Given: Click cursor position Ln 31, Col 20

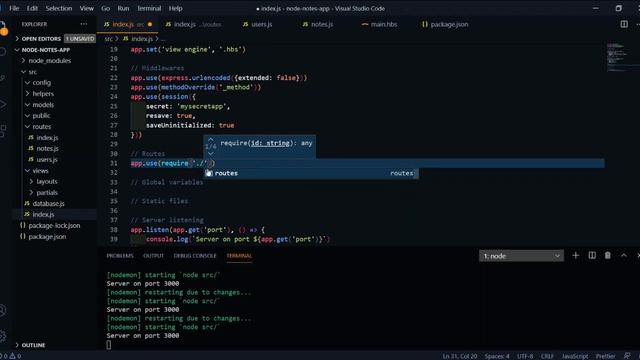Looking at the screenshot, I should [460, 356].
